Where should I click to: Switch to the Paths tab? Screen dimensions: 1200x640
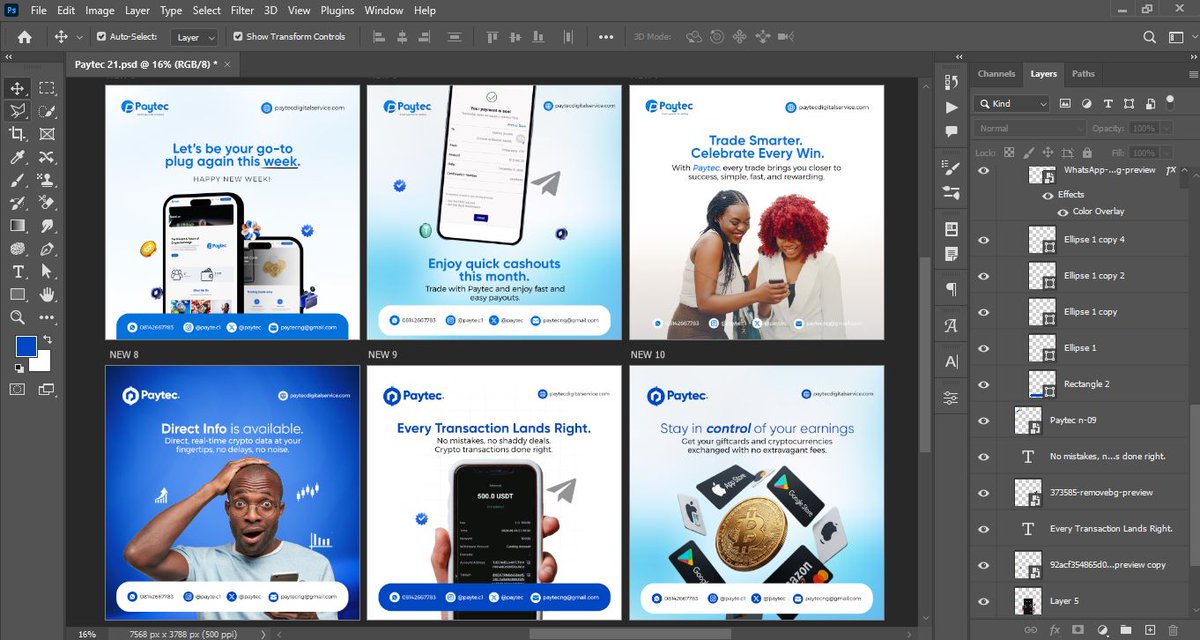pos(1083,74)
